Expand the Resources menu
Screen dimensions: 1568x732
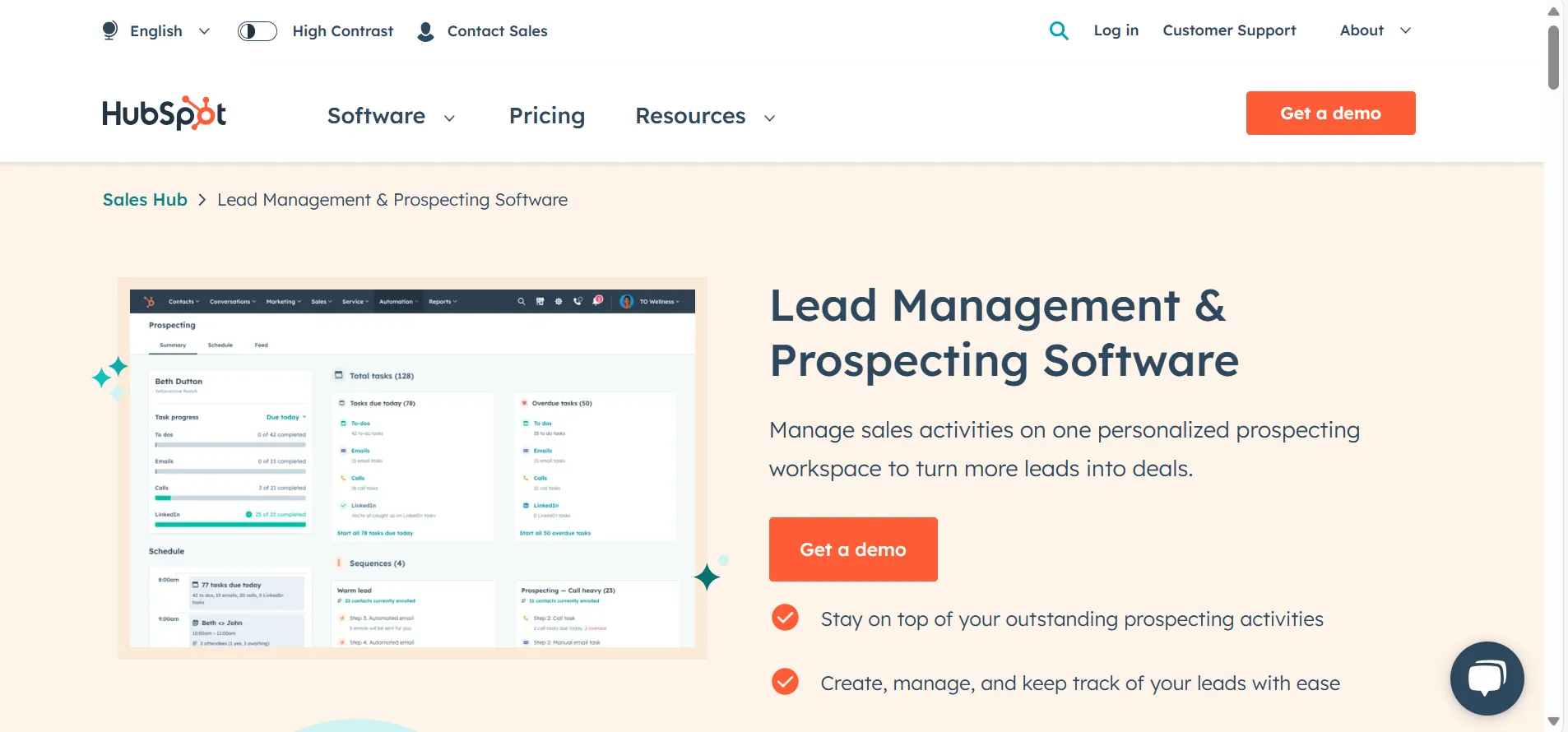[x=705, y=116]
